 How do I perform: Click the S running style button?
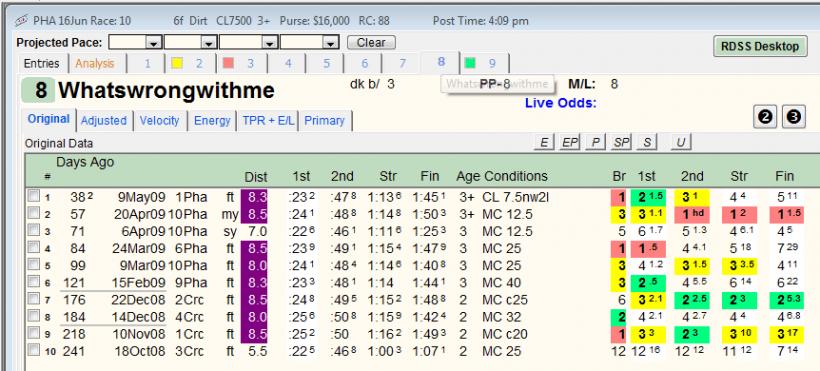(x=647, y=142)
